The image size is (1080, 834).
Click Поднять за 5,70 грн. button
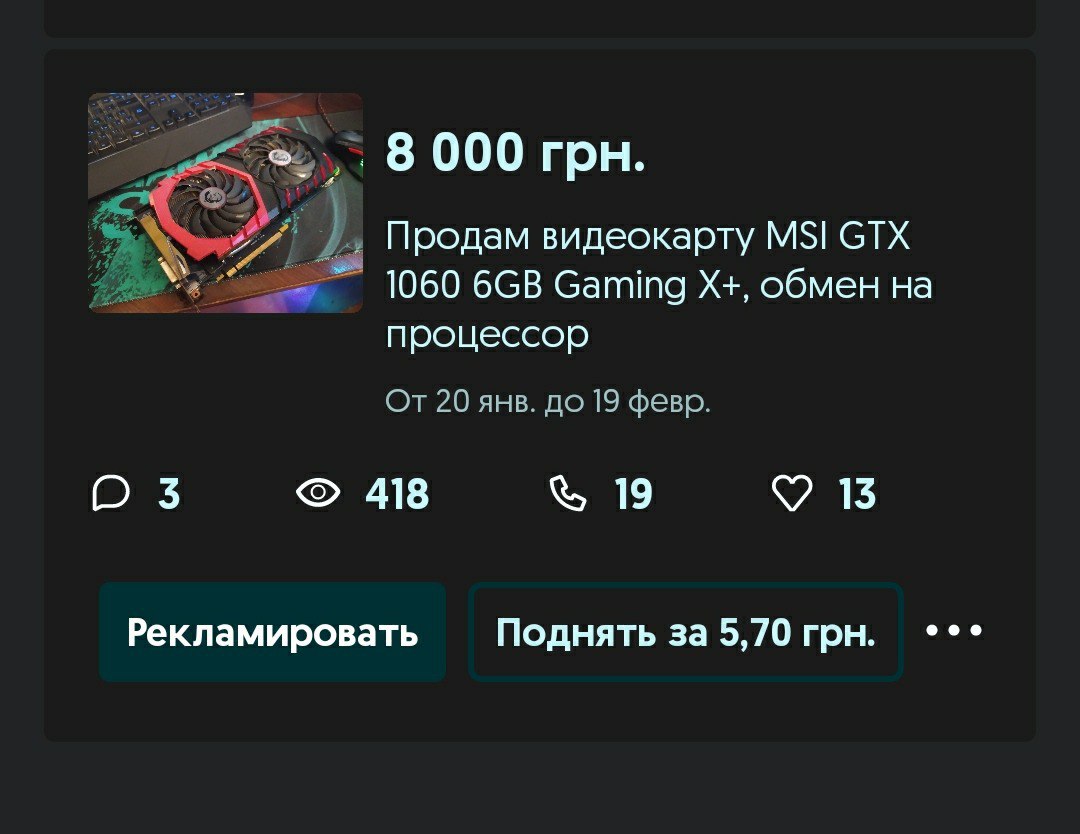point(685,632)
